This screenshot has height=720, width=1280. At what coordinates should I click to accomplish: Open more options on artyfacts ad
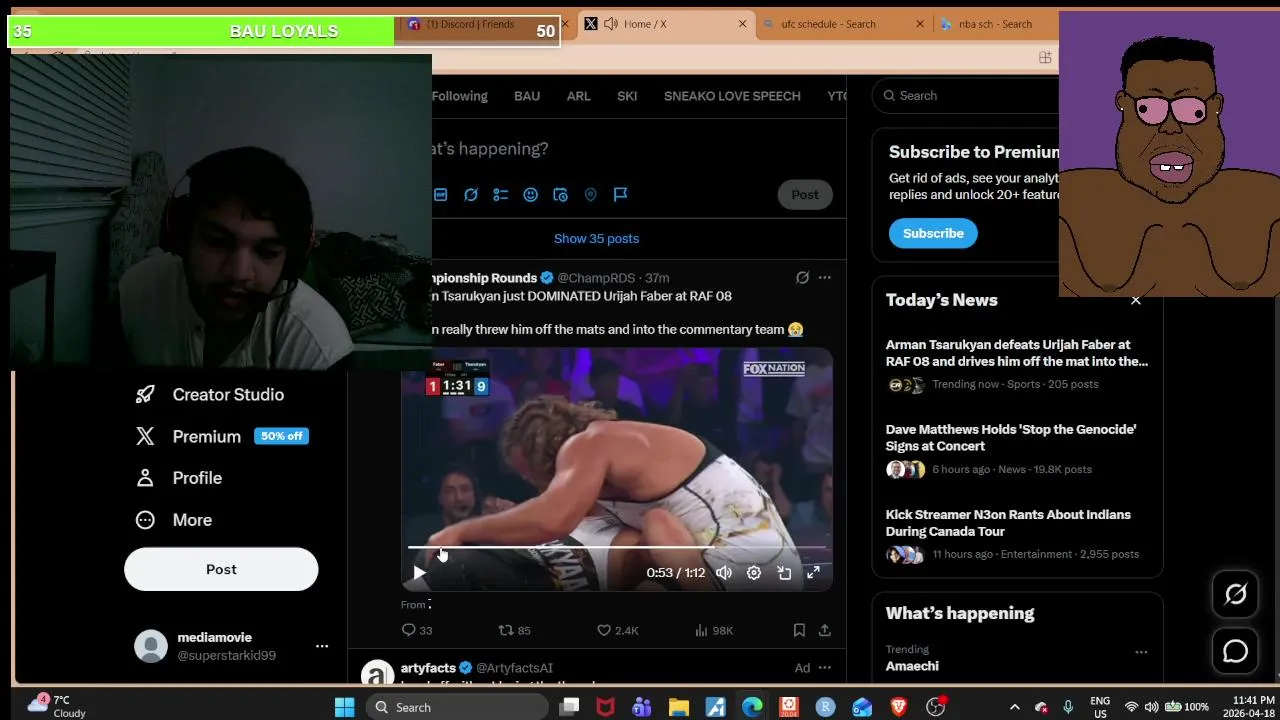(x=825, y=668)
